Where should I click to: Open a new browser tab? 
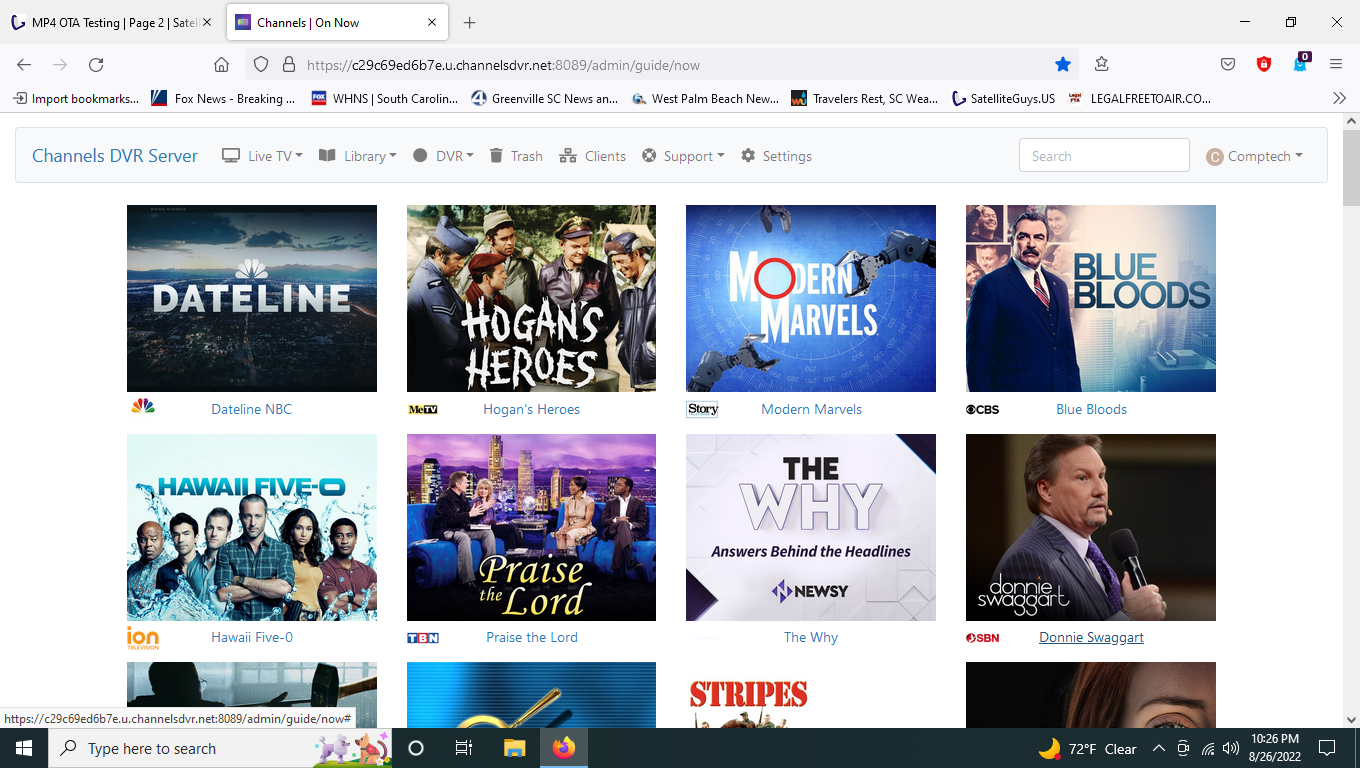(x=470, y=22)
